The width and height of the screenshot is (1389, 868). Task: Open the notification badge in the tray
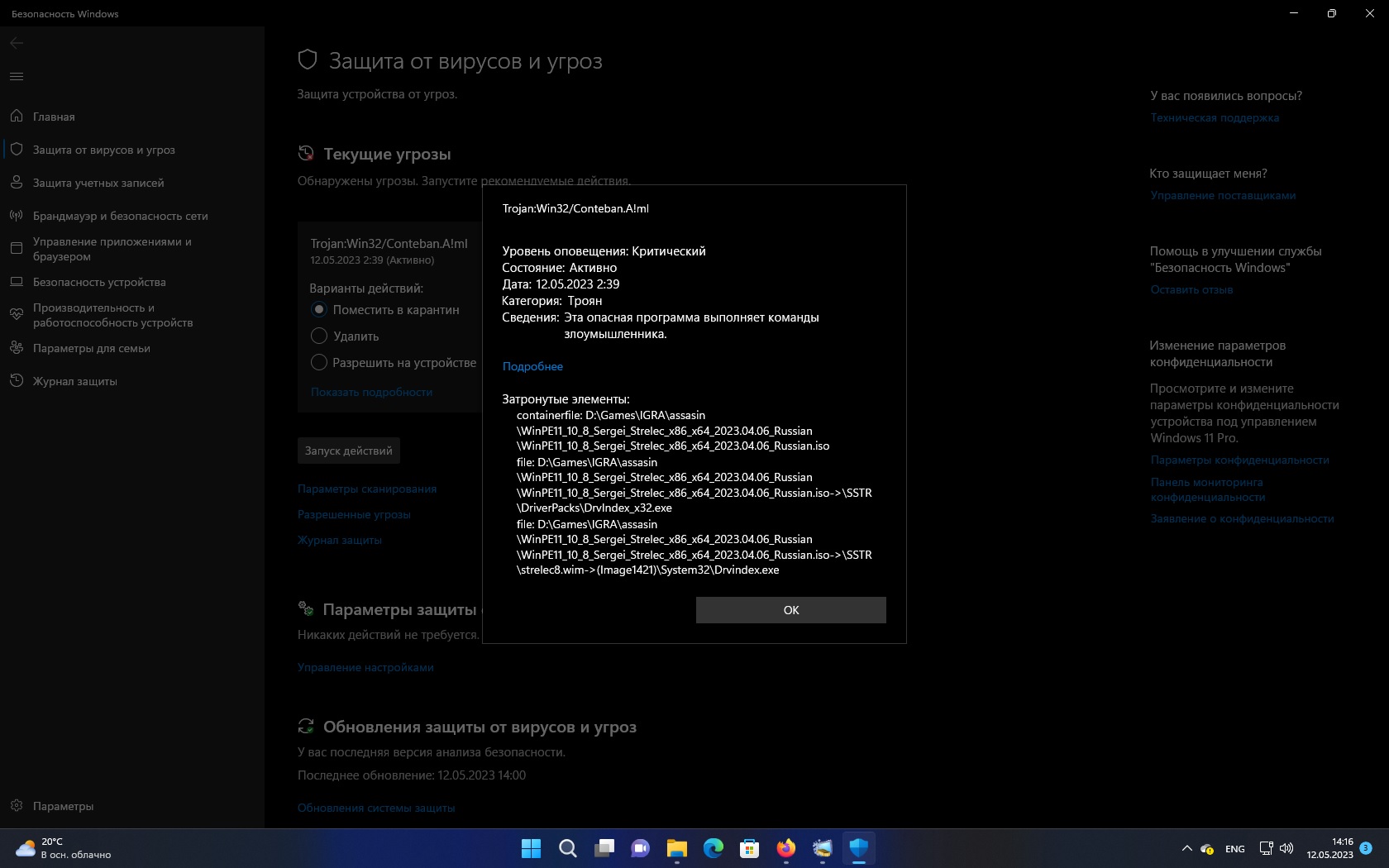[1365, 848]
